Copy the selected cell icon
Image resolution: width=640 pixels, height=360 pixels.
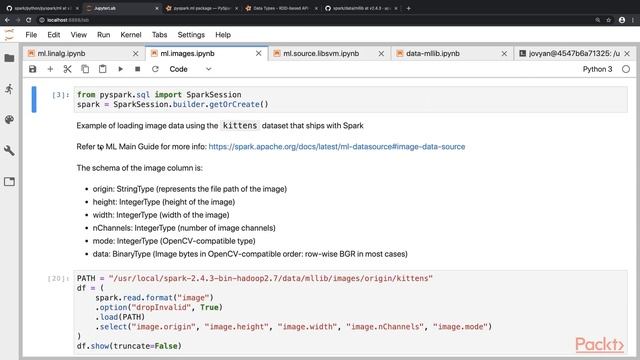pyautogui.click(x=85, y=69)
